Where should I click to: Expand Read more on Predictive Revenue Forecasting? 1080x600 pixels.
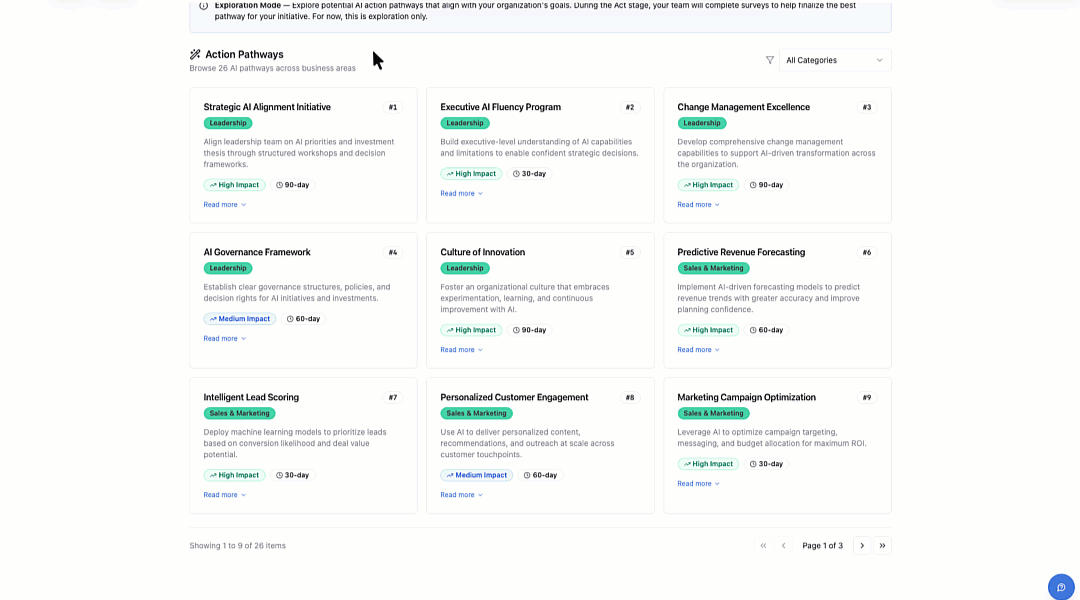pos(698,350)
